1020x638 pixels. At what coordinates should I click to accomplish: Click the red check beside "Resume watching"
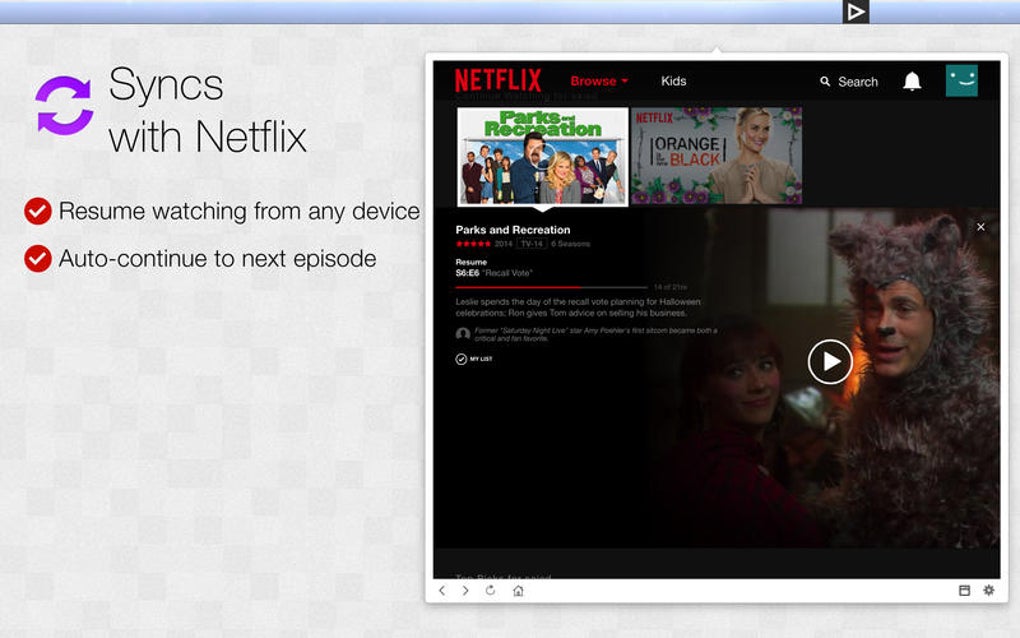pyautogui.click(x=38, y=211)
